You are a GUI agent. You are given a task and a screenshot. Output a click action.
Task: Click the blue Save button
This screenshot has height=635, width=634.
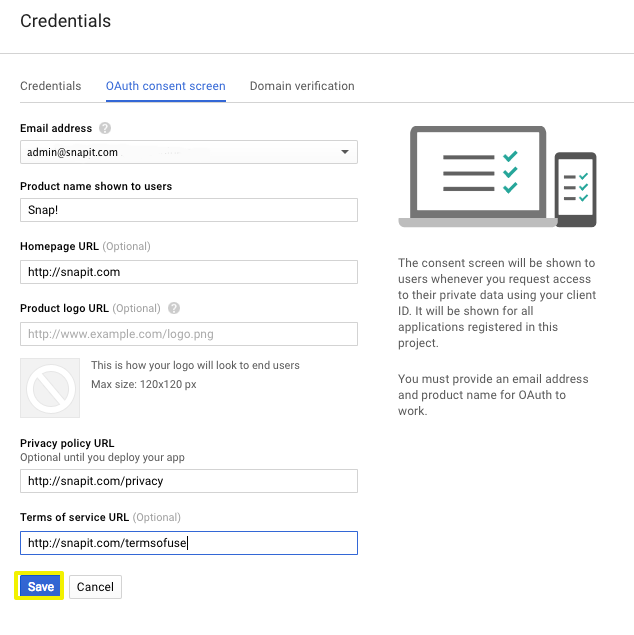tap(40, 586)
